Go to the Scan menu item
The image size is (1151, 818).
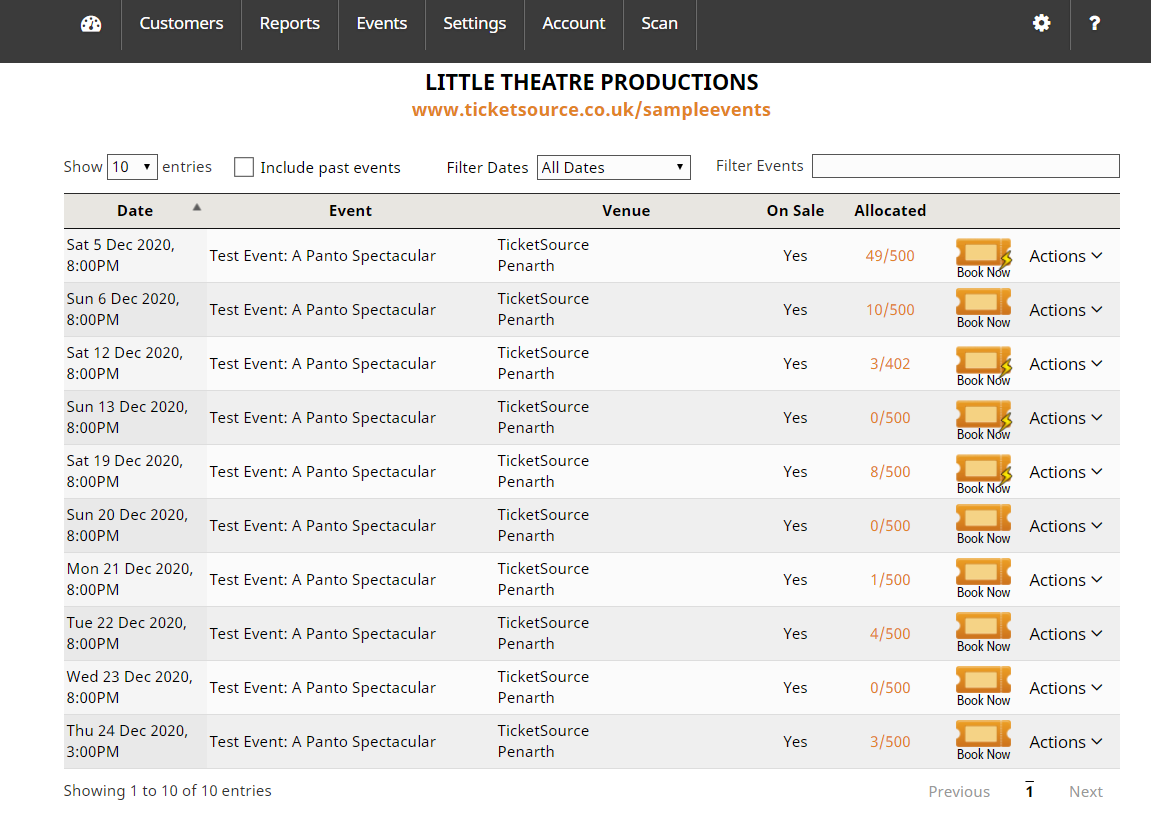(x=659, y=24)
